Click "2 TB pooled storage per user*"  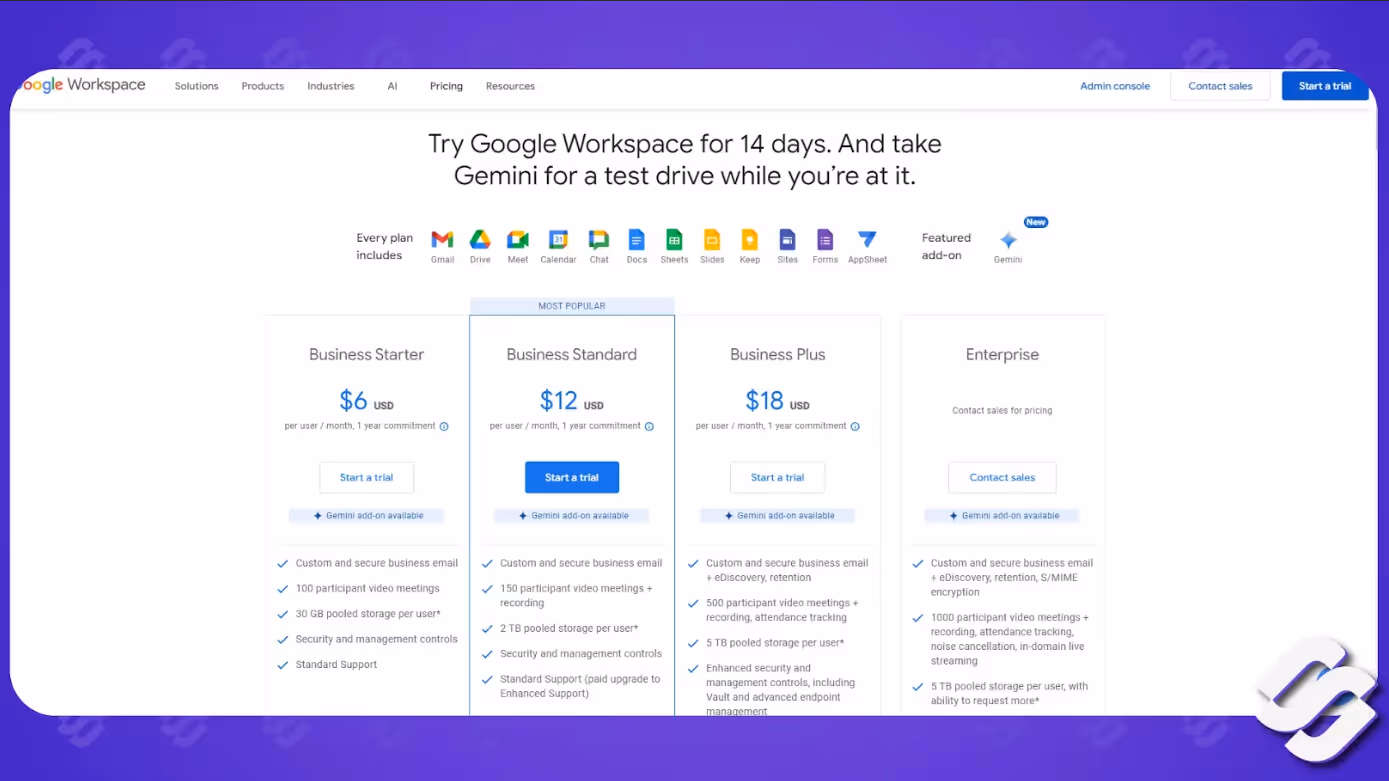[569, 629]
